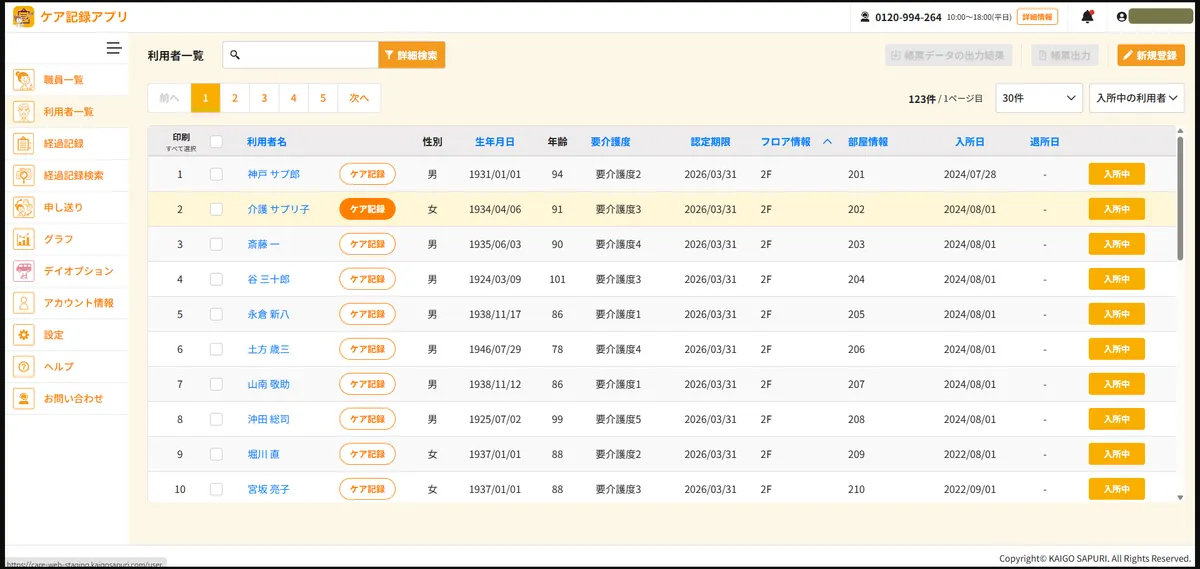
Task: Check the box for 介護 サプリ子
Action: [216, 209]
